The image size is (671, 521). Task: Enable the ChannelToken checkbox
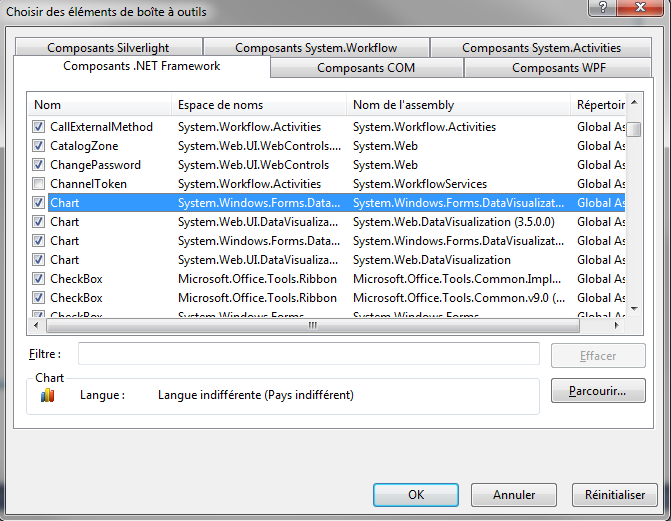[x=38, y=184]
